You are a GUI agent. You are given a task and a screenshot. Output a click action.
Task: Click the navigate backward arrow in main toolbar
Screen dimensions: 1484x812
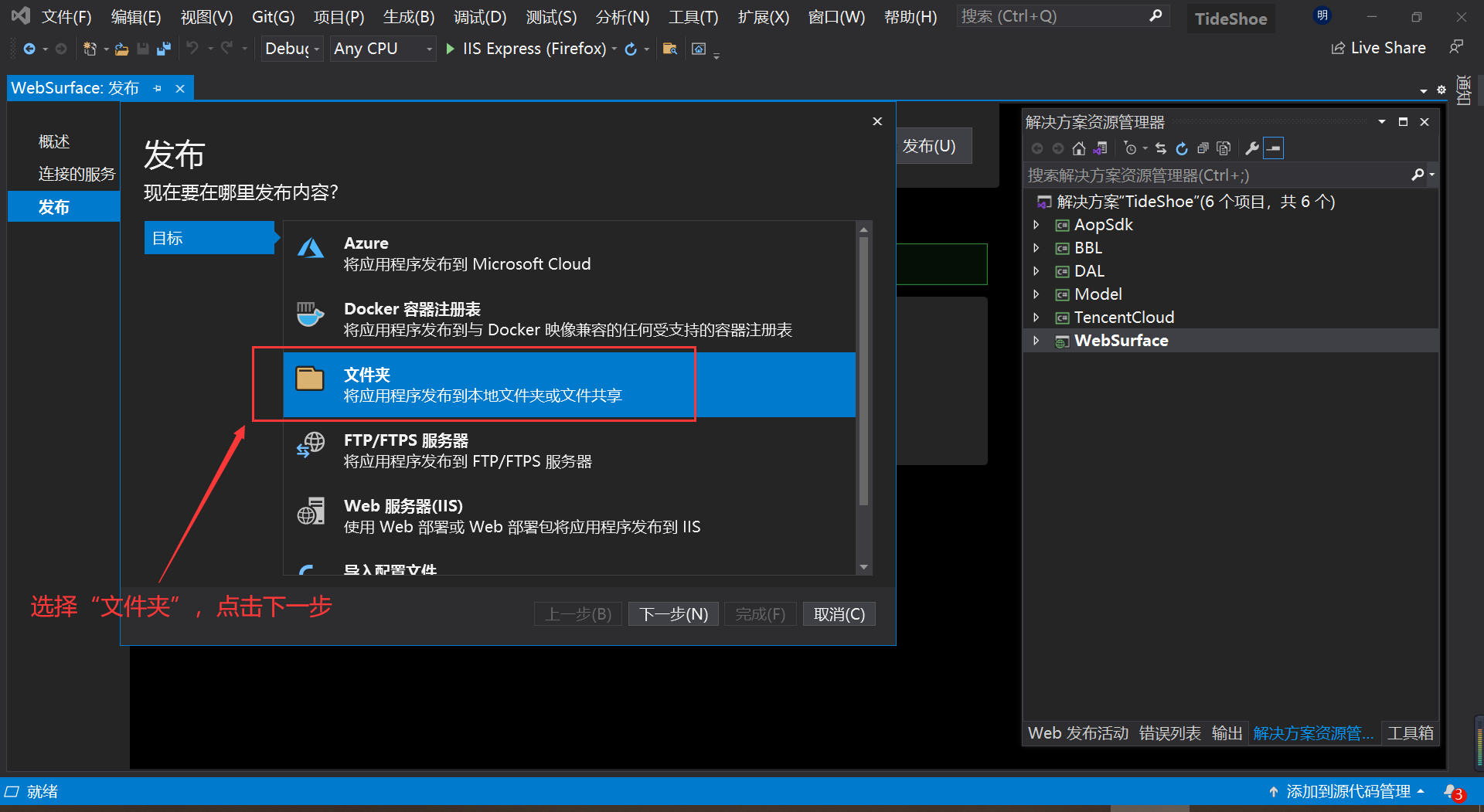coord(29,49)
